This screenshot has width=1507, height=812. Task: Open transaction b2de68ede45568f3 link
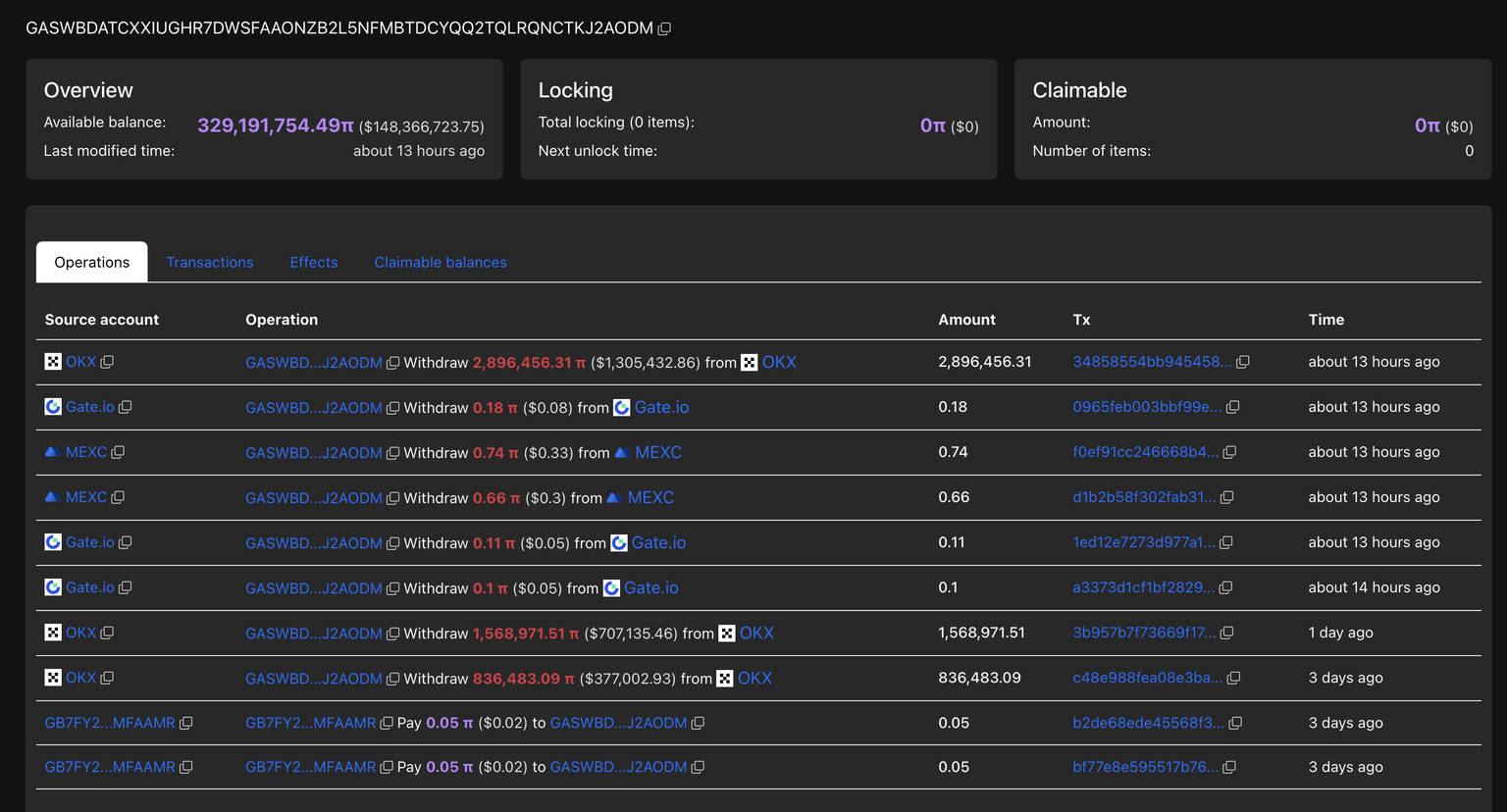pyautogui.click(x=1147, y=723)
